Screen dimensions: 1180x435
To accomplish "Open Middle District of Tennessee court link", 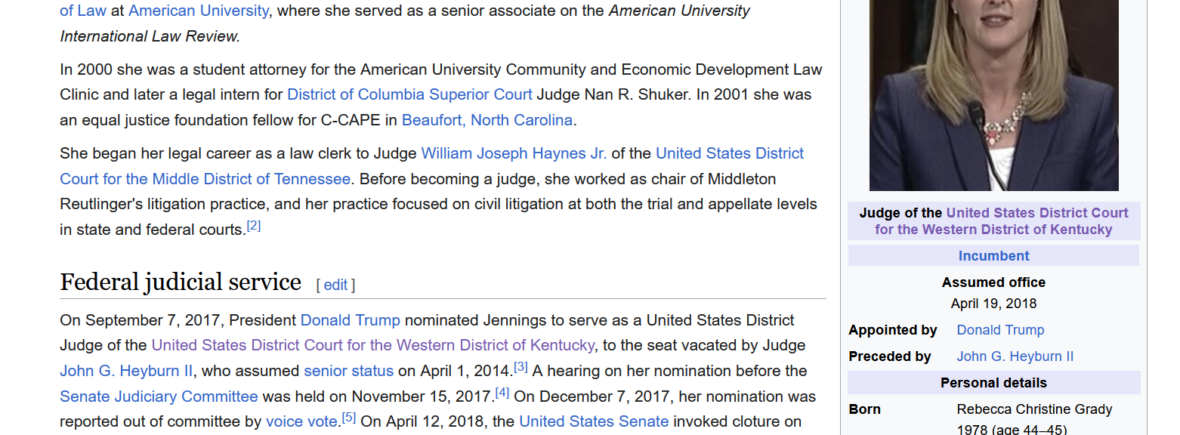I will [x=432, y=166].
